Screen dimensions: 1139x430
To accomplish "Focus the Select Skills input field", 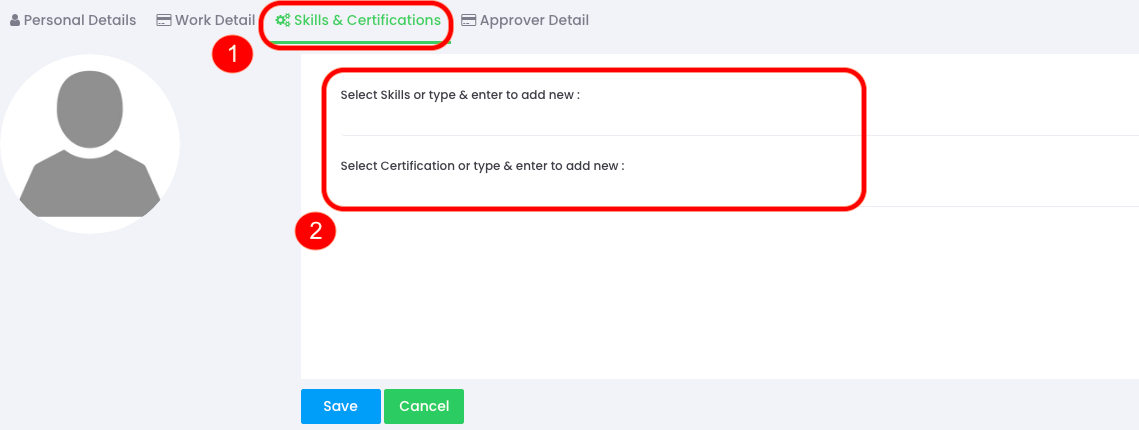I will [739, 121].
